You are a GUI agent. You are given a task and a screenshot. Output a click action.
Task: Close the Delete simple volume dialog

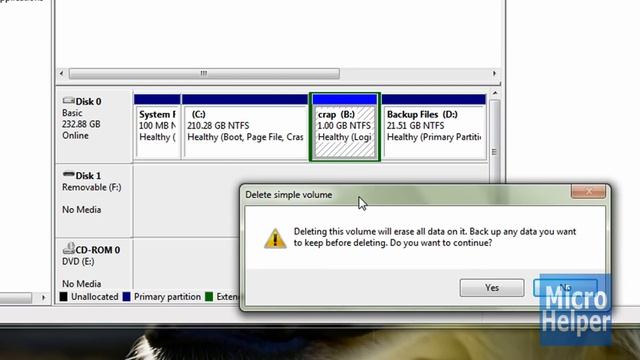(588, 191)
